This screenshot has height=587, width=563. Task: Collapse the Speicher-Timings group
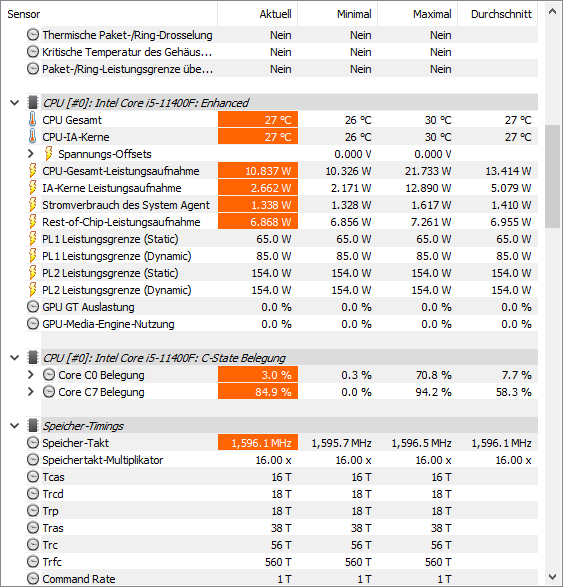pos(15,426)
